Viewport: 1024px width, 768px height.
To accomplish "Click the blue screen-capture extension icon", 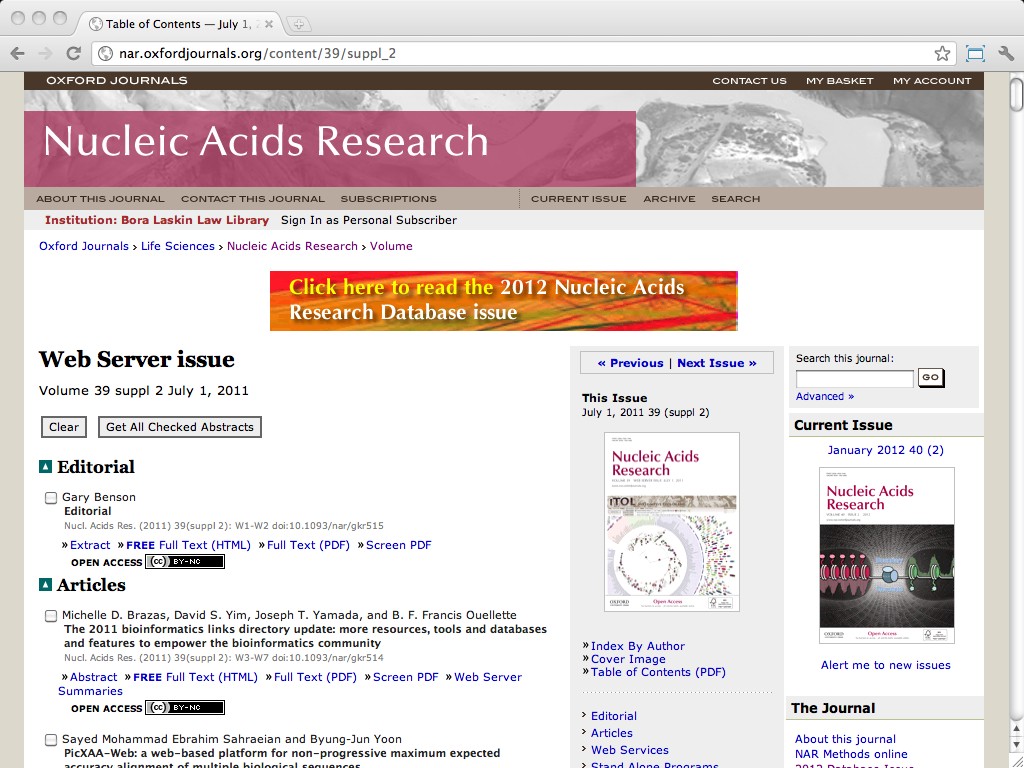I will 975,54.
